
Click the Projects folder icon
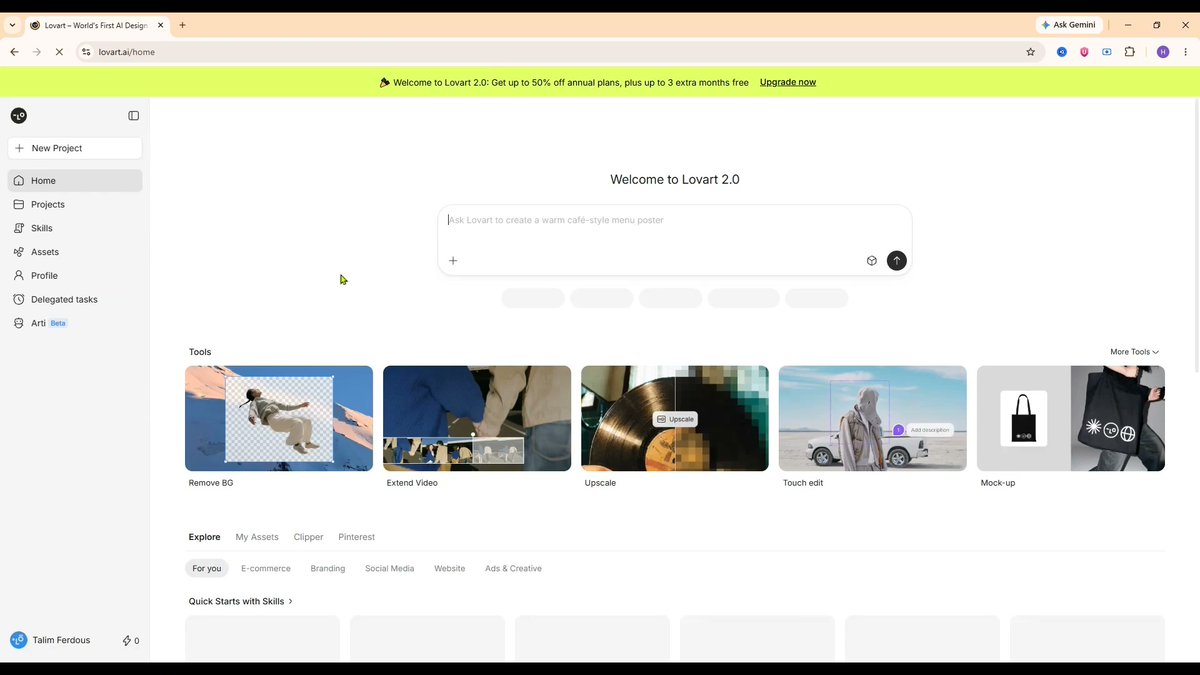(x=19, y=204)
